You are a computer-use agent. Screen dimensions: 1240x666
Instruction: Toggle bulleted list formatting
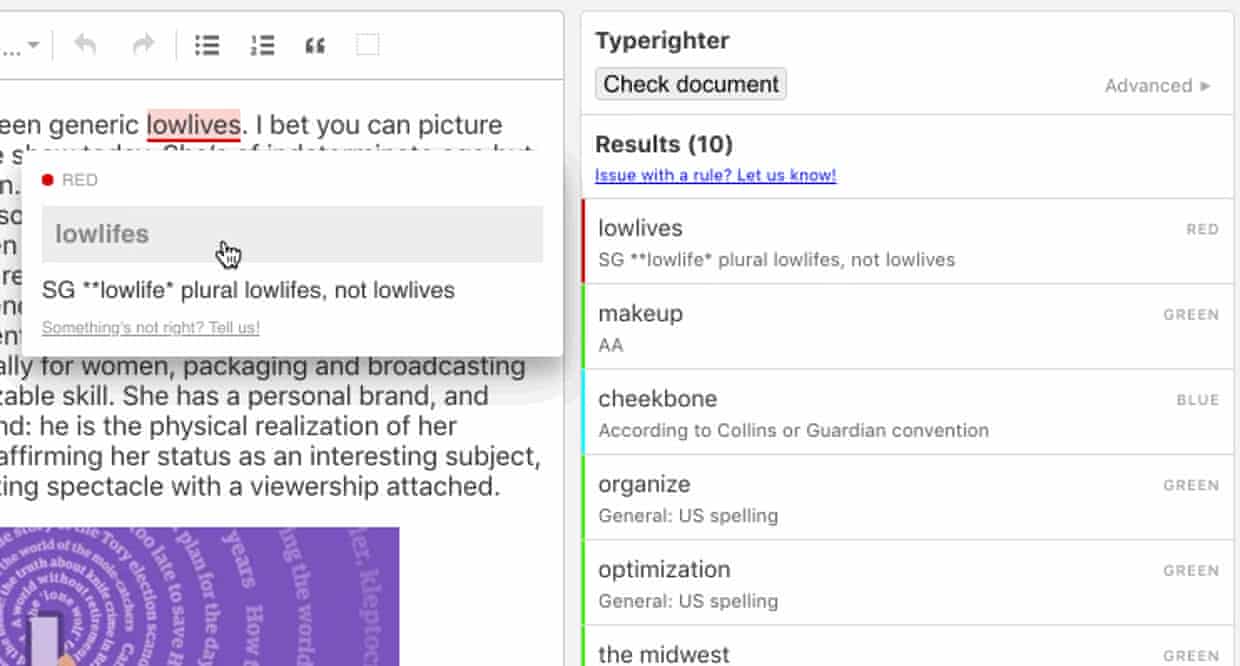207,45
